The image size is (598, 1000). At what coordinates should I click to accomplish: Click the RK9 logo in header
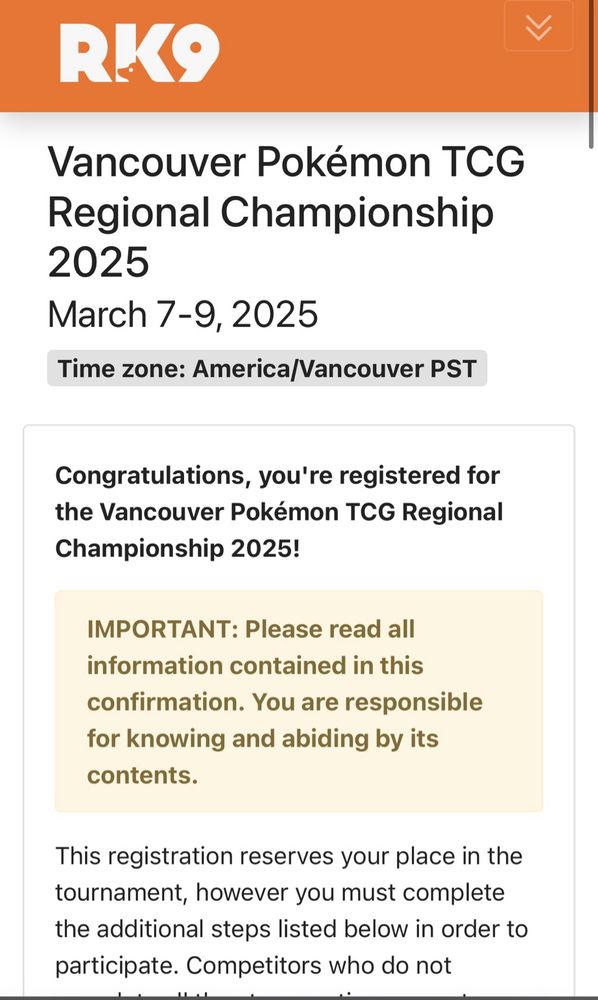[x=140, y=54]
